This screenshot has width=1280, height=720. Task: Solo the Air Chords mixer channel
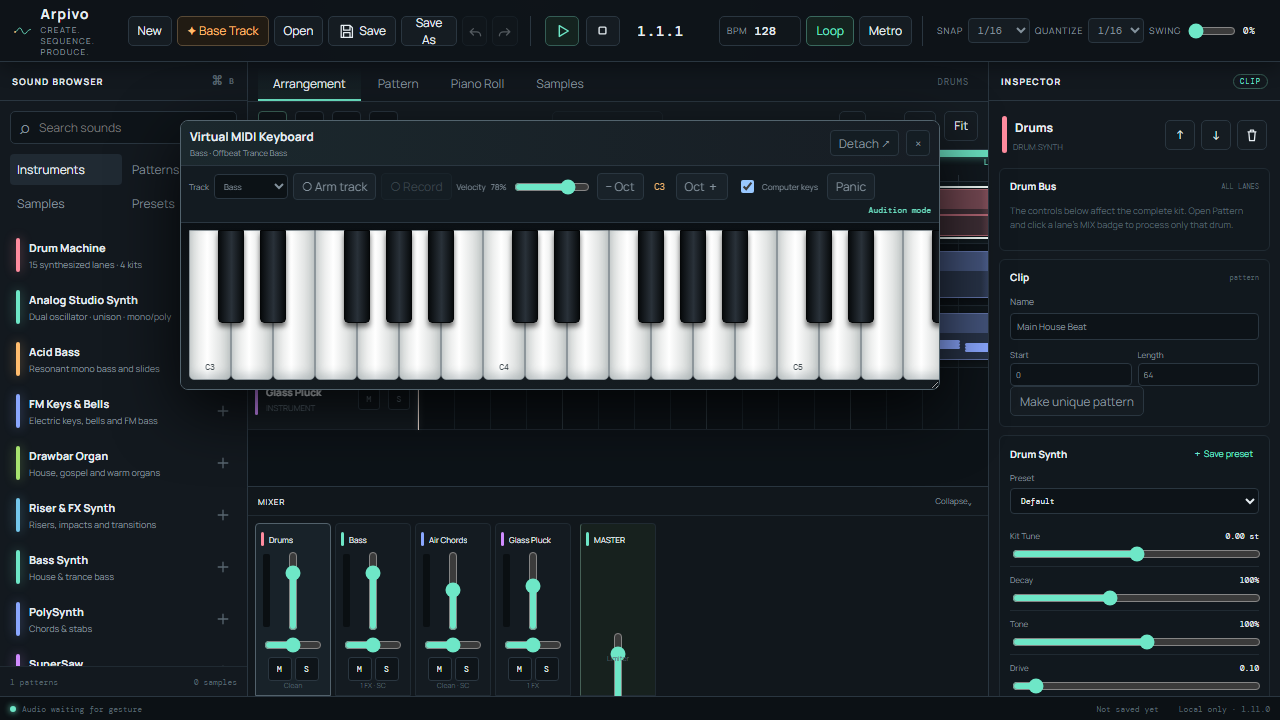(466, 668)
